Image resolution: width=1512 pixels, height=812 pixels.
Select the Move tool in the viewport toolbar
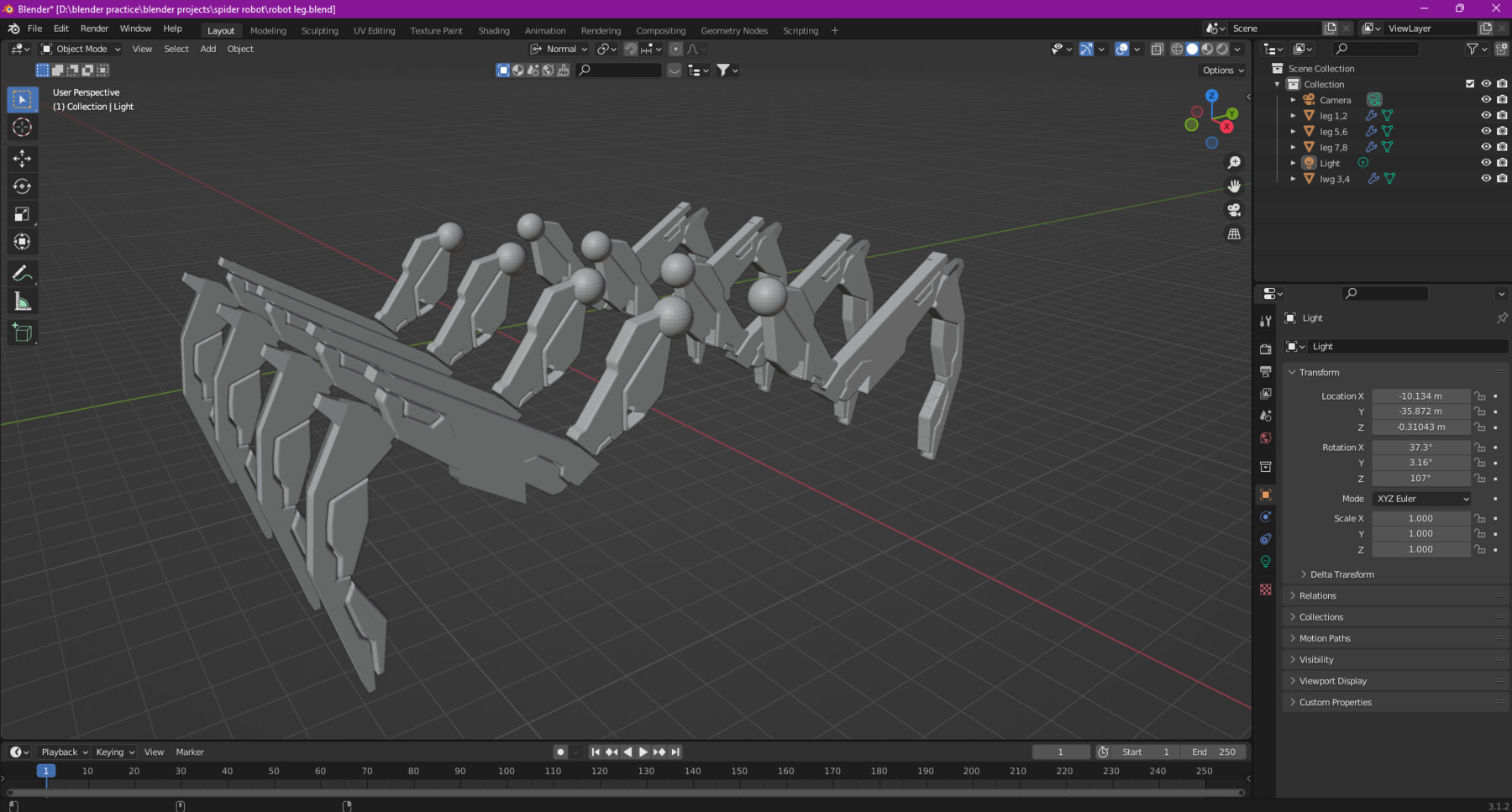point(22,158)
